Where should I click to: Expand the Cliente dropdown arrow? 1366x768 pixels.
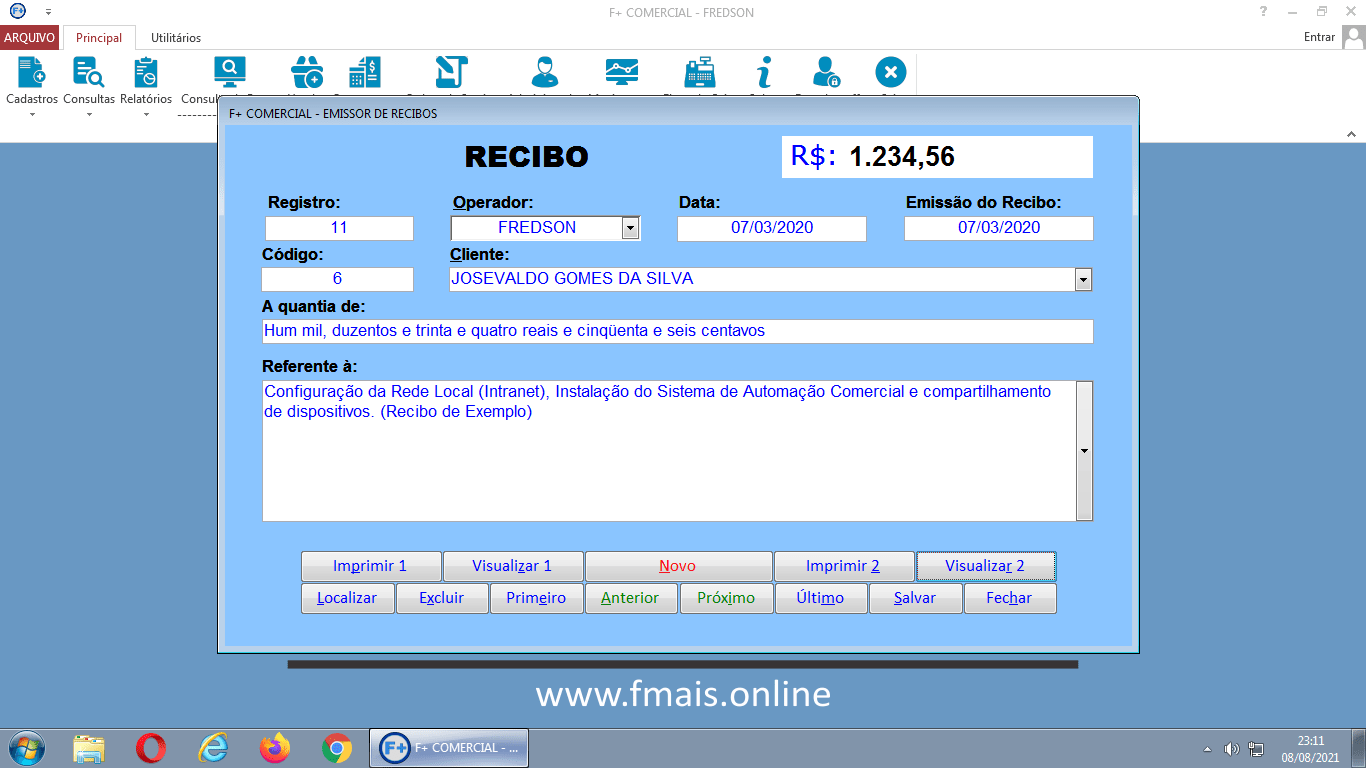coord(1083,280)
